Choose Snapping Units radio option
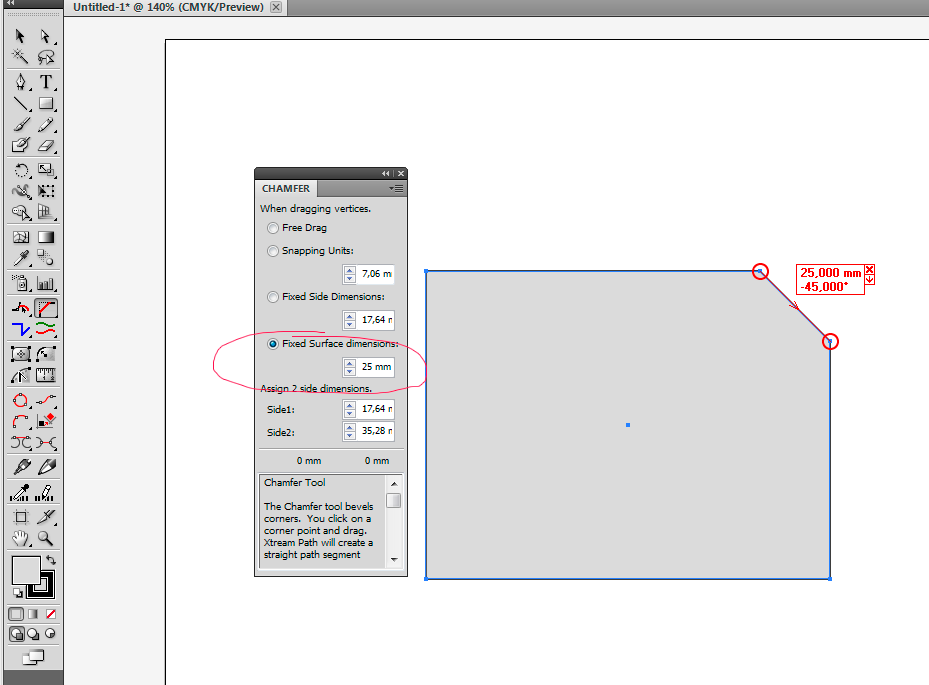The image size is (929, 685). pos(272,251)
